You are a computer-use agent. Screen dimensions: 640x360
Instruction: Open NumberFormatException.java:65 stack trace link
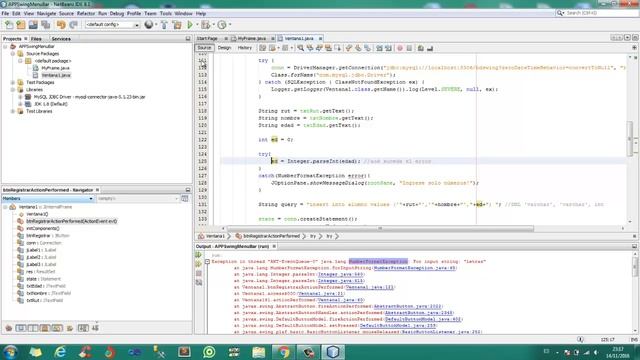pyautogui.click(x=415, y=268)
